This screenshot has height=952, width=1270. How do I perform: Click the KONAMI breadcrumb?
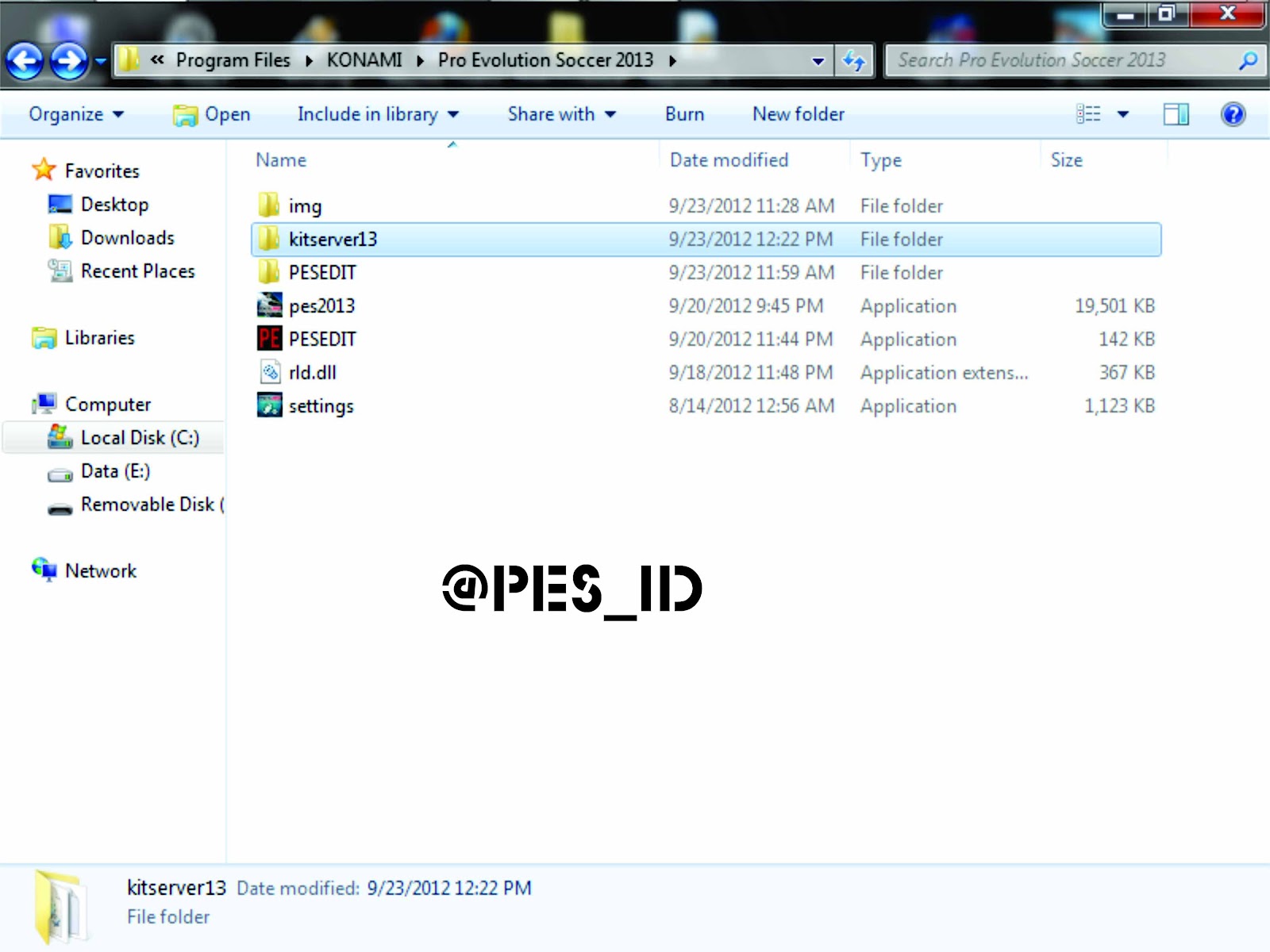(x=364, y=60)
